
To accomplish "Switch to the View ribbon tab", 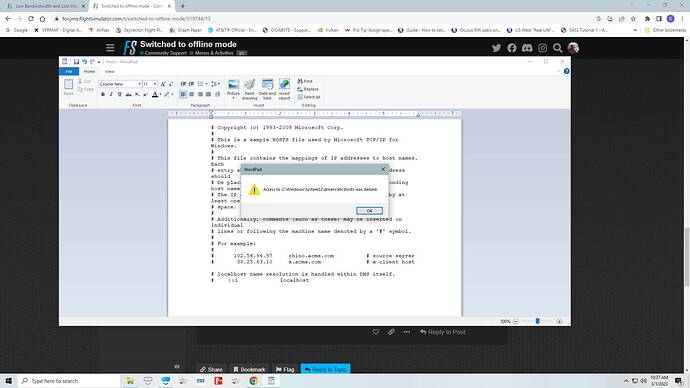I will pyautogui.click(x=110, y=71).
